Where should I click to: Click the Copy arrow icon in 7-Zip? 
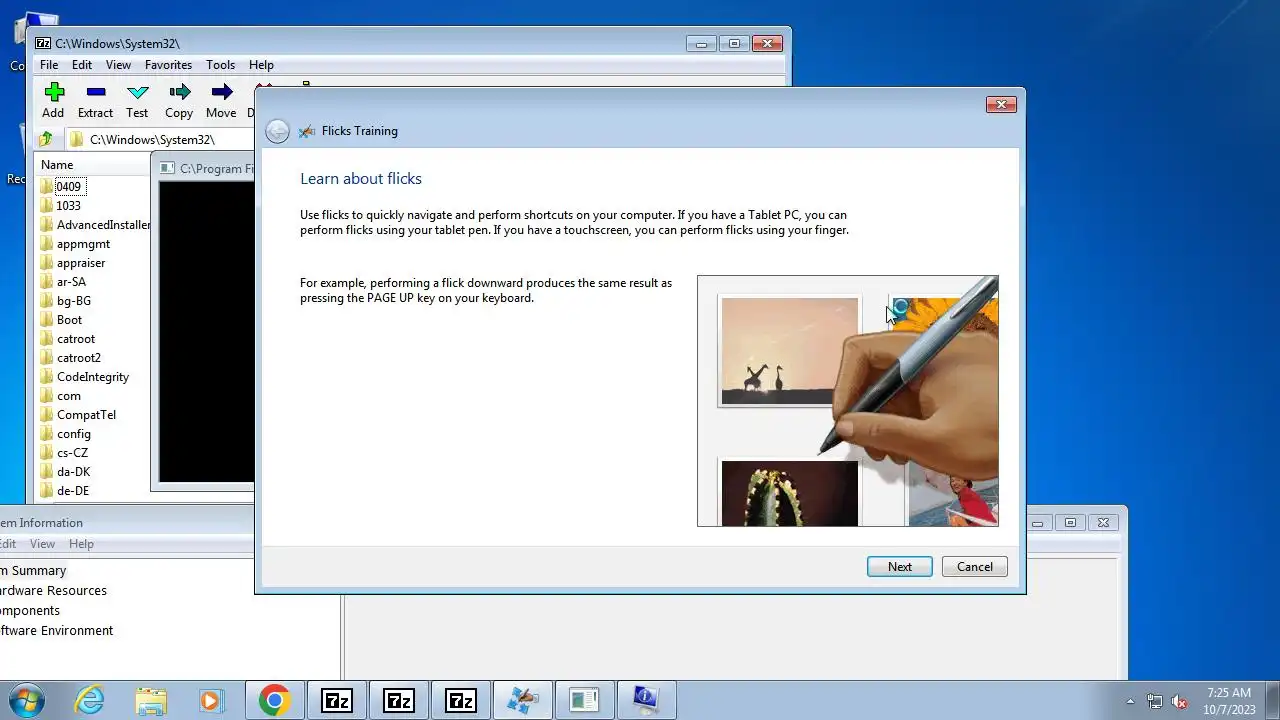click(x=180, y=92)
